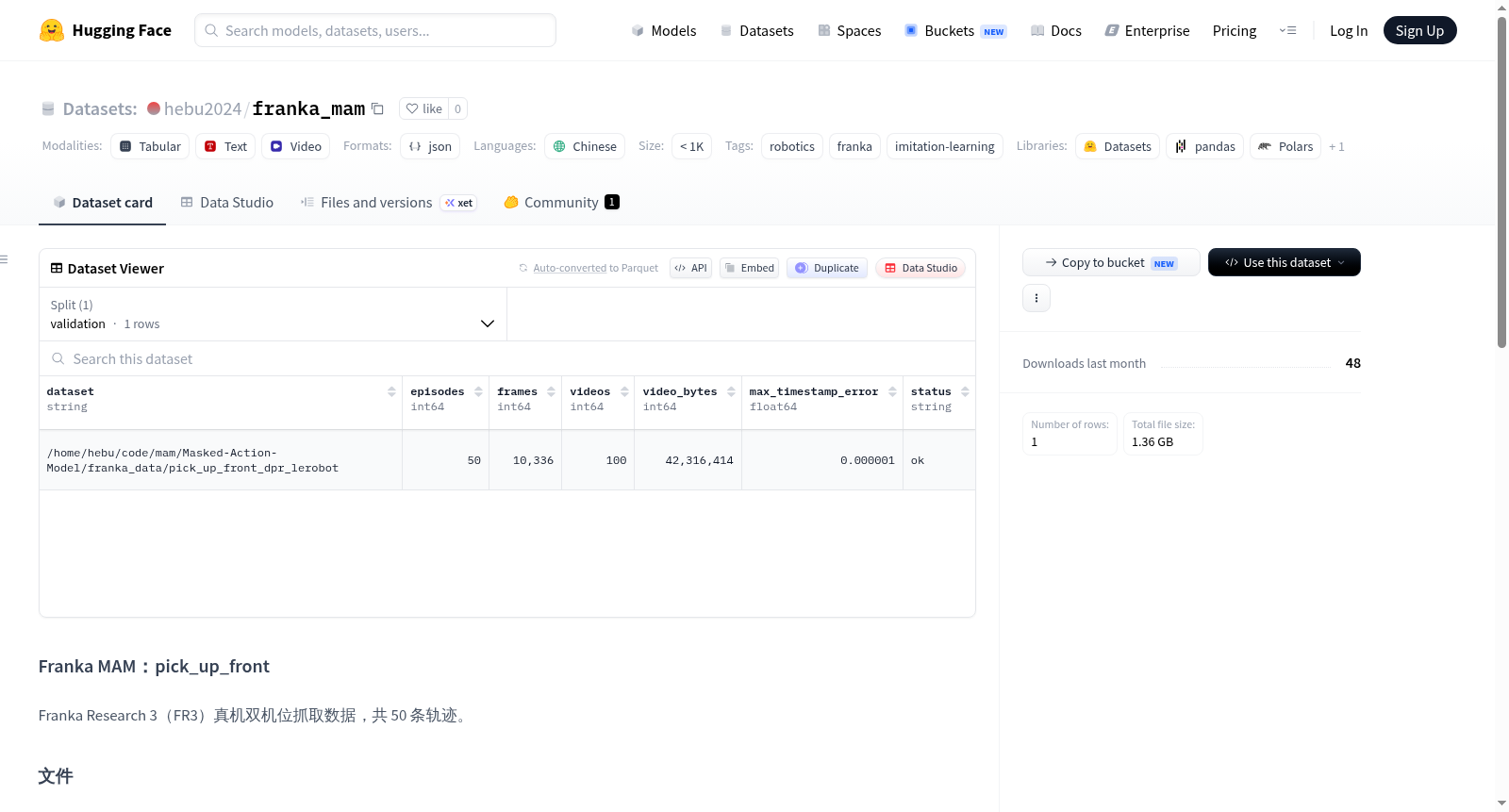Open Docs in the top navigation
This screenshot has height=812, width=1509.
tap(1056, 30)
